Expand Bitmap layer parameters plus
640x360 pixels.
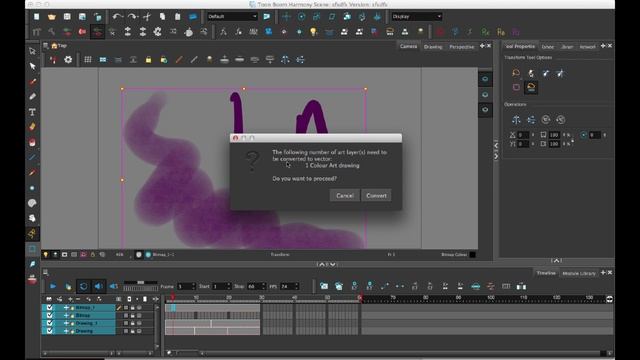(66, 315)
